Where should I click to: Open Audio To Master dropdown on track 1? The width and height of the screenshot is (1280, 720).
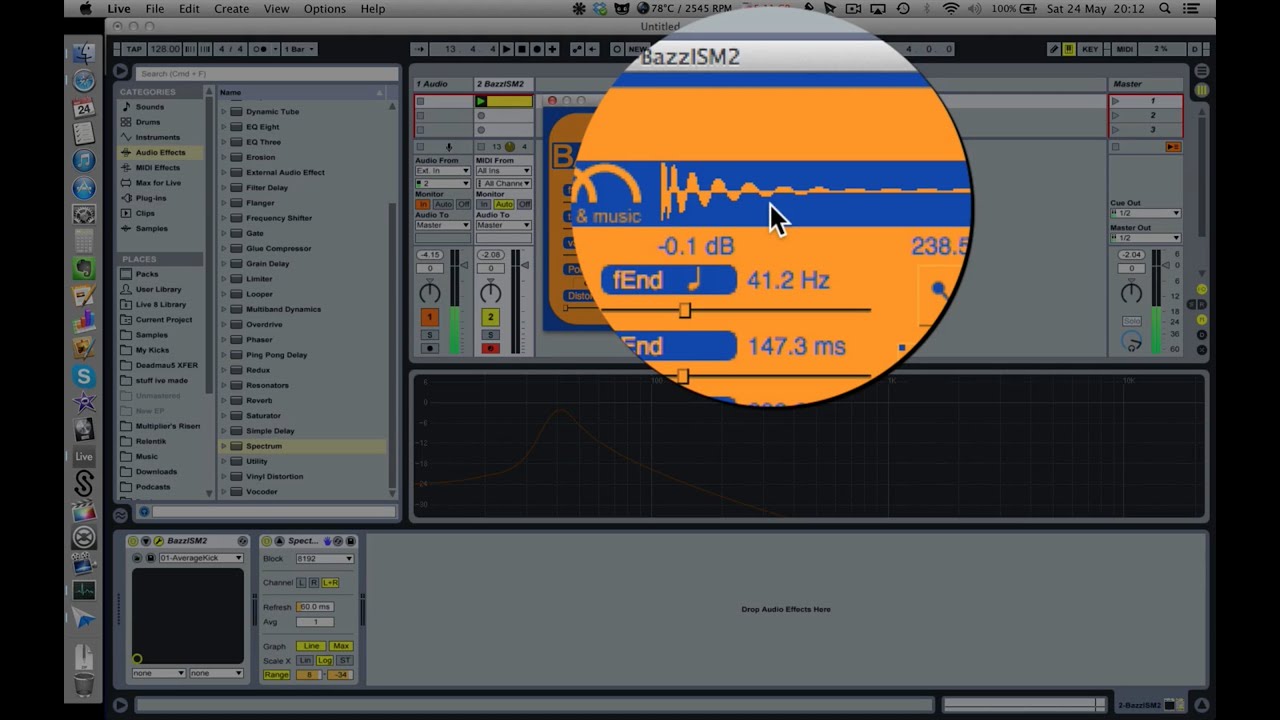(x=442, y=225)
